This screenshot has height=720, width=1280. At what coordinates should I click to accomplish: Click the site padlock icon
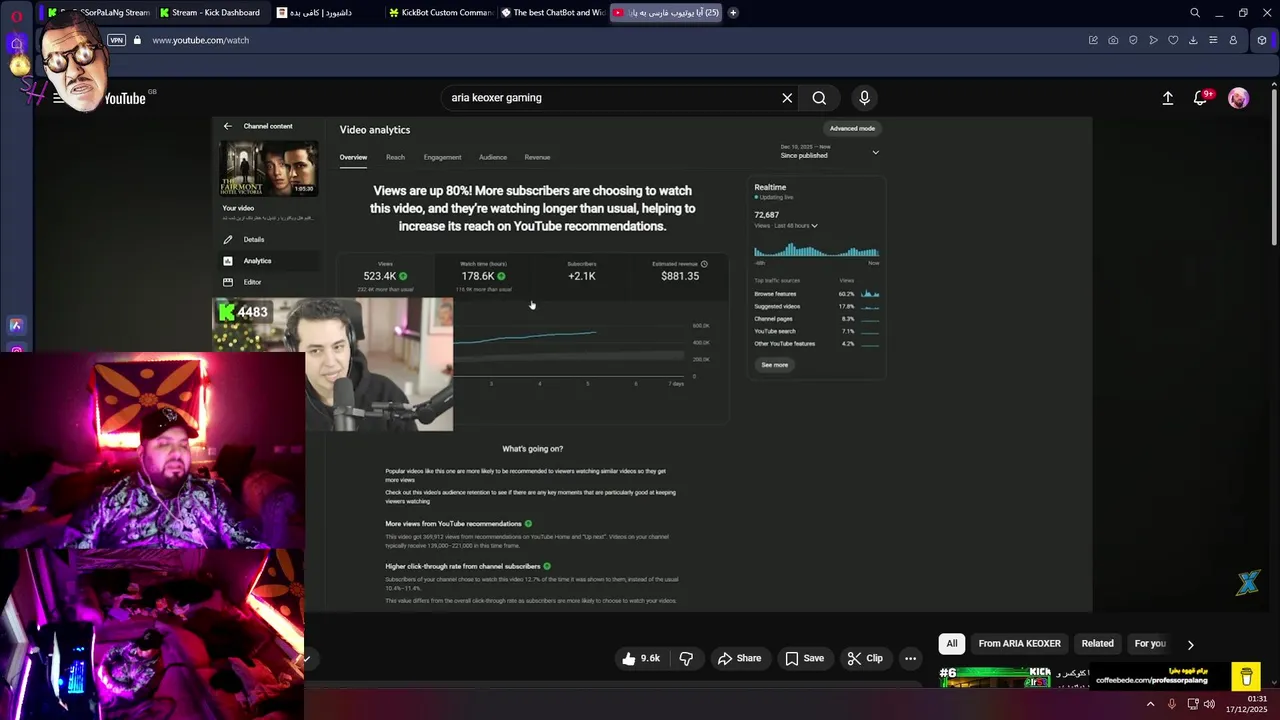point(138,40)
